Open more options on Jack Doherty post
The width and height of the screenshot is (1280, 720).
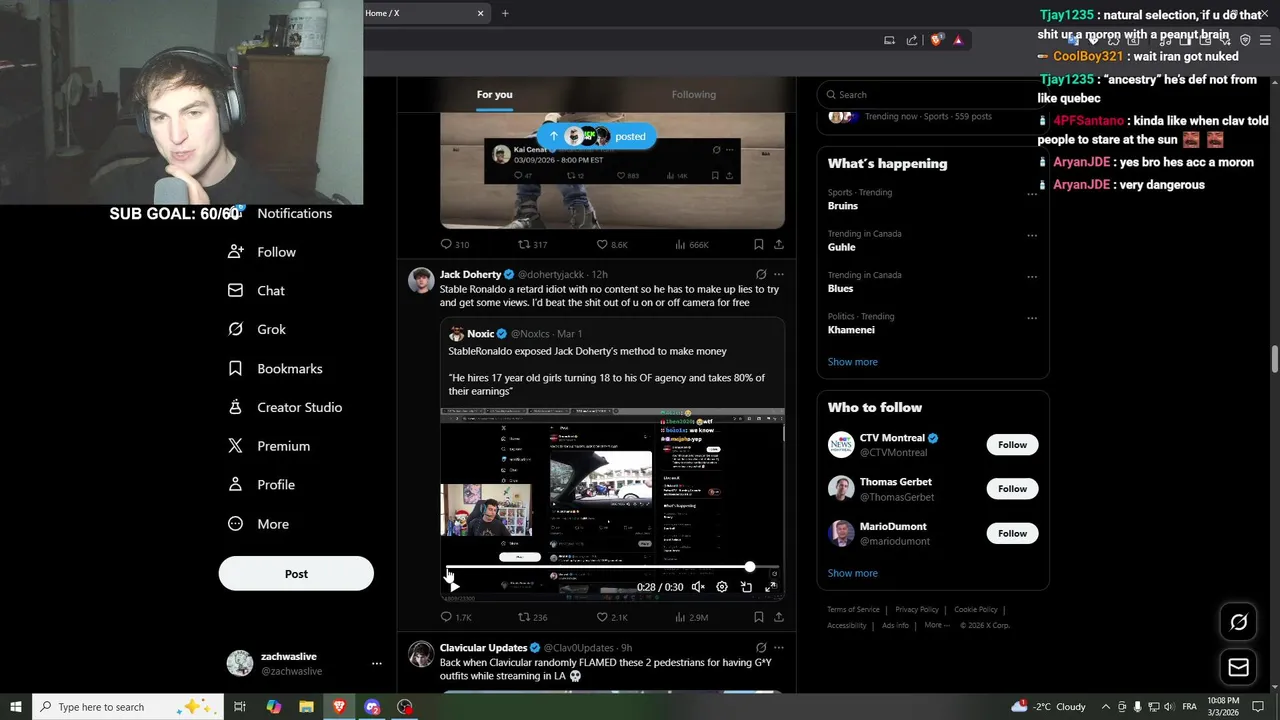tap(779, 274)
